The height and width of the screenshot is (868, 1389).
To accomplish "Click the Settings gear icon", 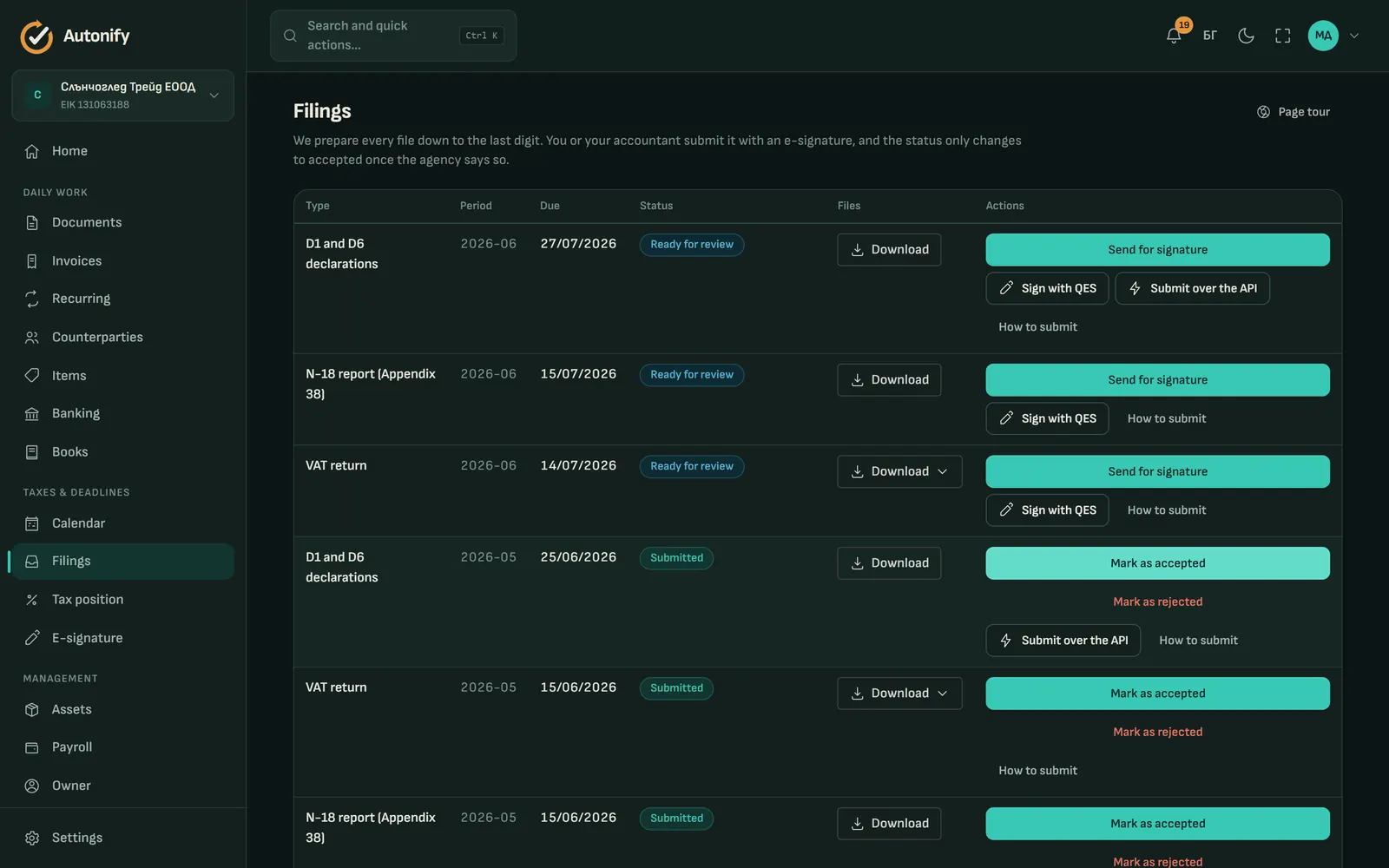I will (32, 838).
